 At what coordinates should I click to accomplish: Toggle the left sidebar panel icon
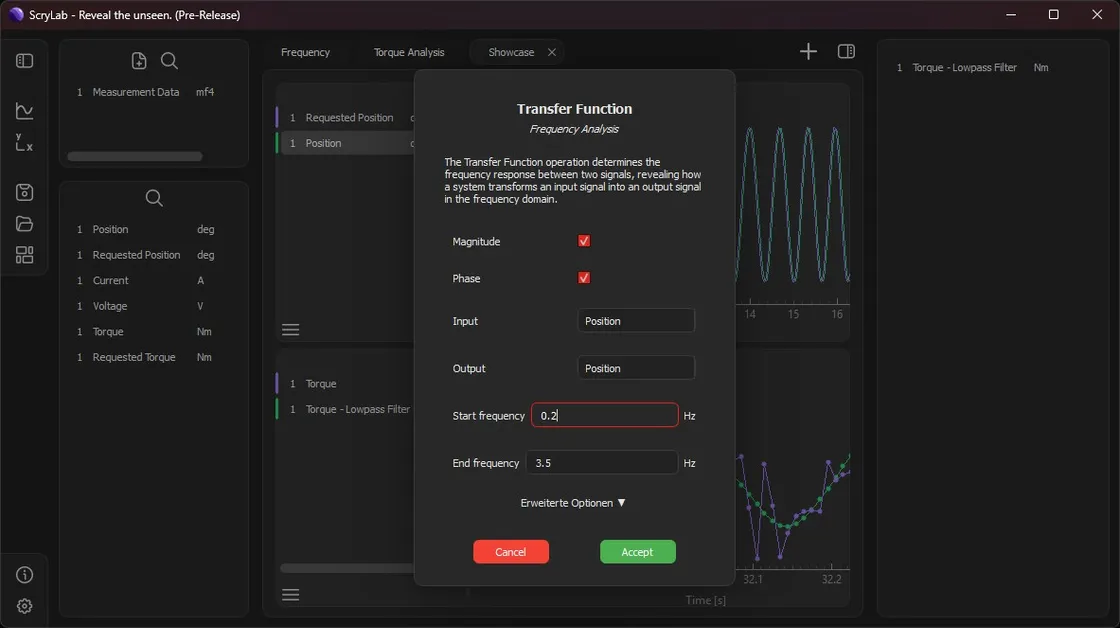pos(25,61)
